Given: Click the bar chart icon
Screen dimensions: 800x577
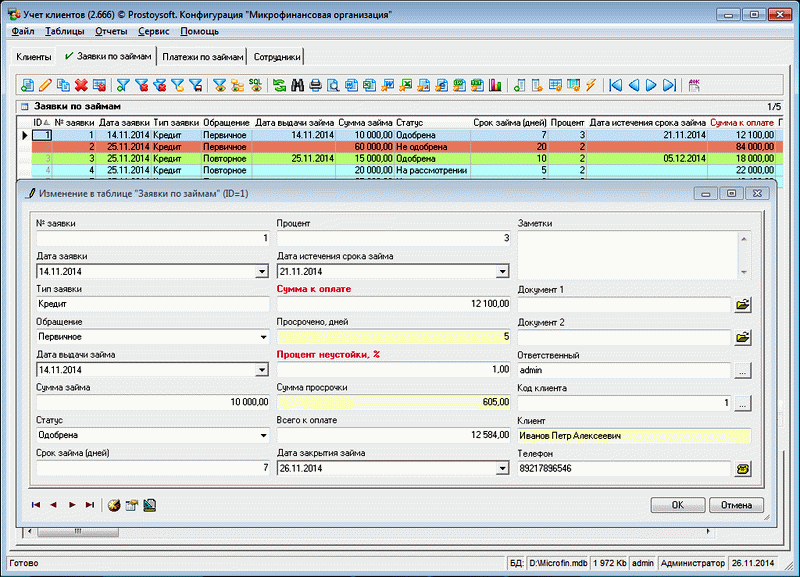Looking at the screenshot, I should (494, 85).
